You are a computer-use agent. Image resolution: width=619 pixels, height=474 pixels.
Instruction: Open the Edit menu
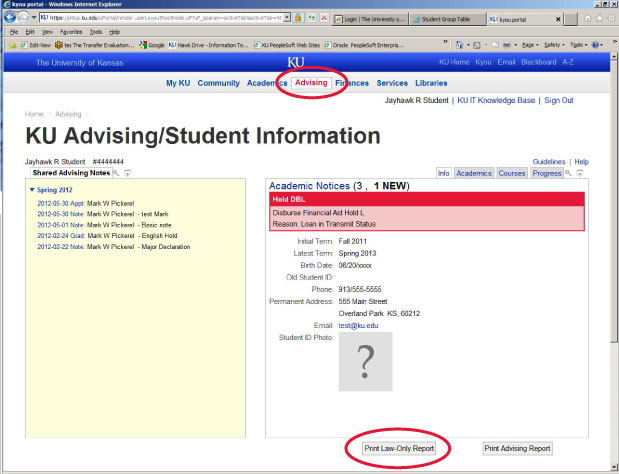(30, 32)
